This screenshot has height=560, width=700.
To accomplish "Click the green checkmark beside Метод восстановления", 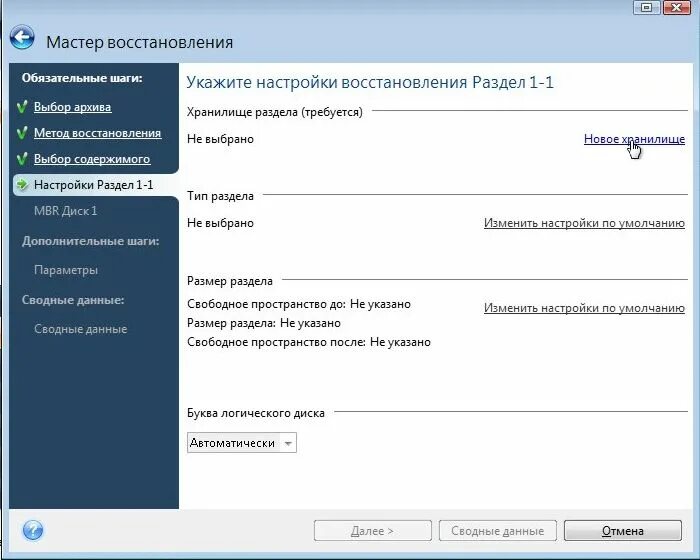I will click(22, 133).
